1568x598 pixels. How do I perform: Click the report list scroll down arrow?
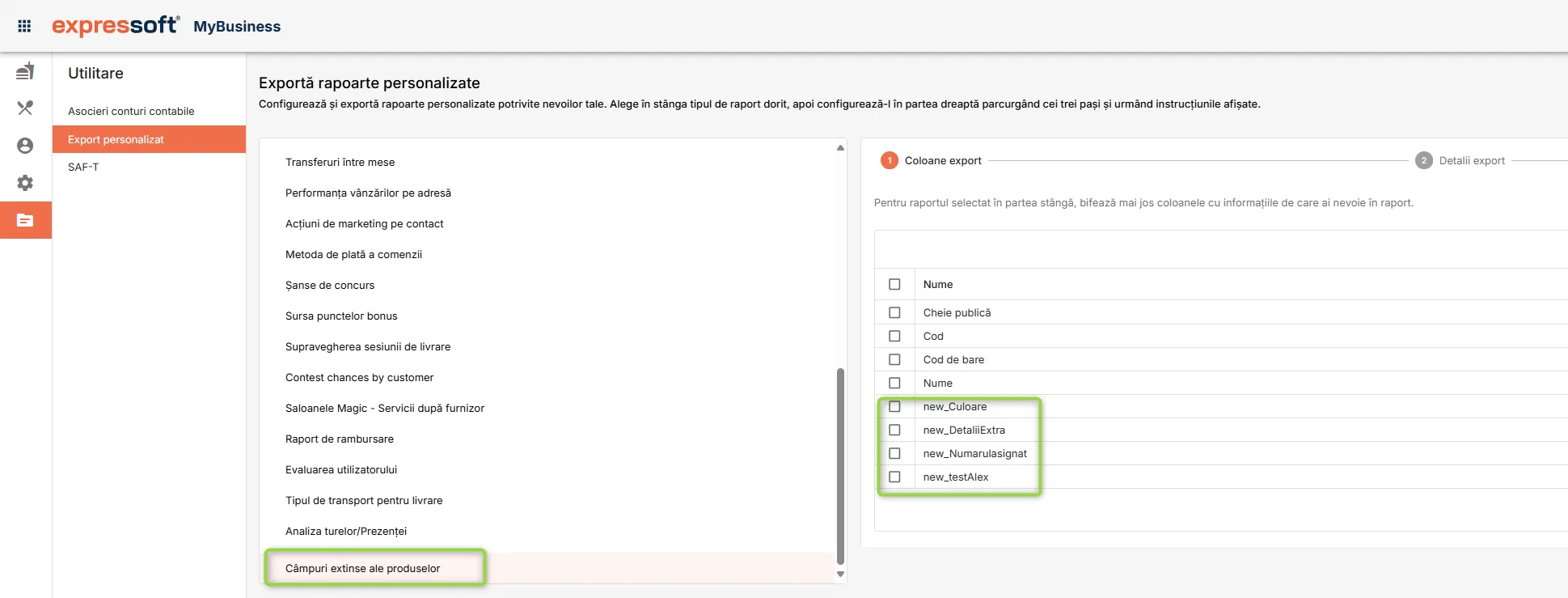click(x=840, y=575)
